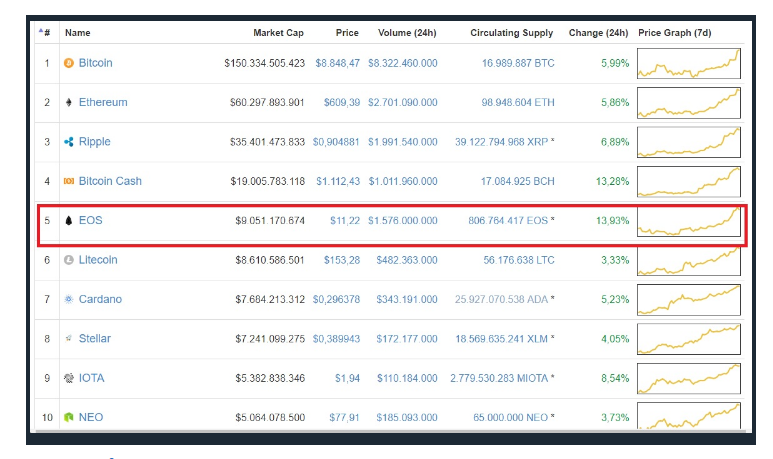Viewport: 773px width, 459px height.
Task: Click Cardano market cap $7.684.213.312
Action: (270, 299)
